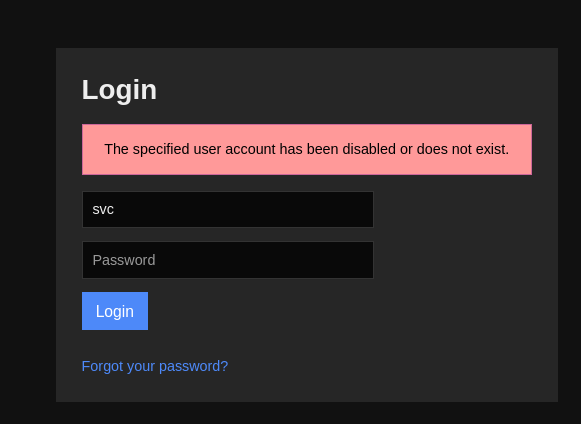Click the 'does not exist' error text

(x=463, y=149)
